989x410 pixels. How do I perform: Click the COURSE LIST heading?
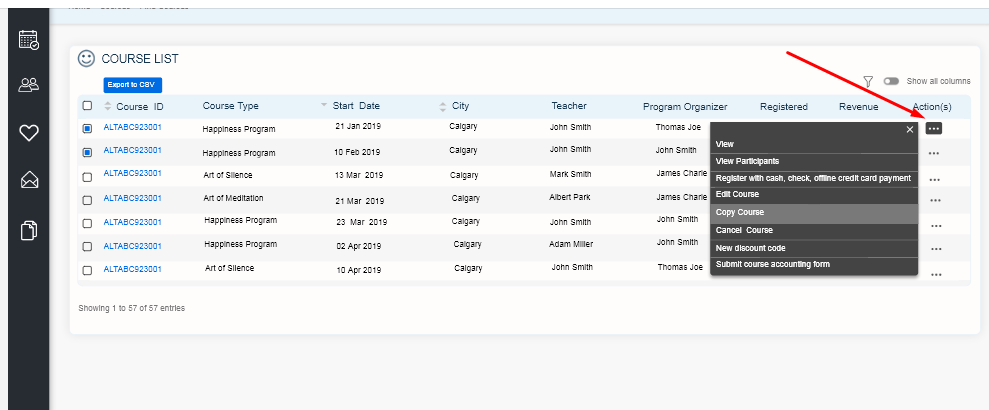point(140,59)
